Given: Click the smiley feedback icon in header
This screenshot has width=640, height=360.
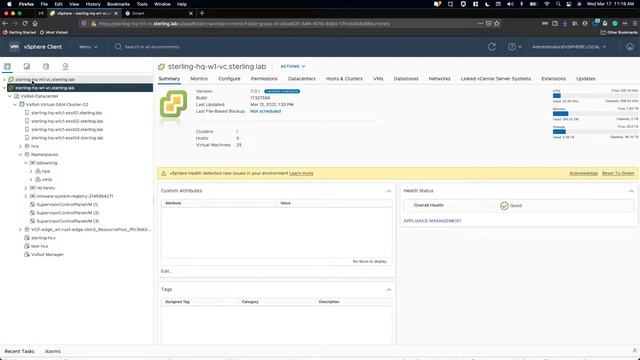Looking at the screenshot, I should tap(630, 47).
